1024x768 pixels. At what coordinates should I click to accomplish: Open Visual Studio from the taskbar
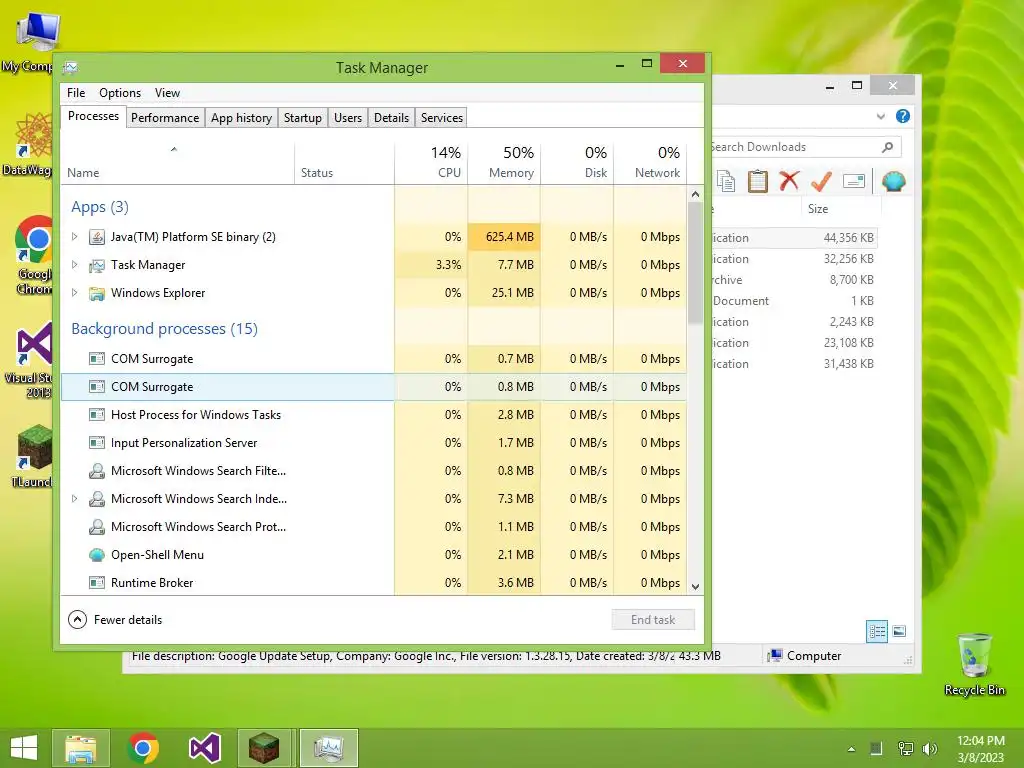204,748
